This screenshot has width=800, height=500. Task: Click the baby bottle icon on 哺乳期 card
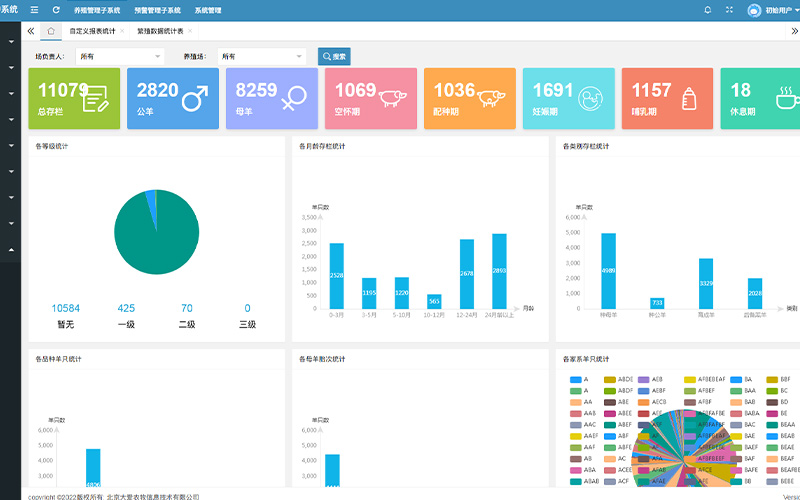point(689,98)
